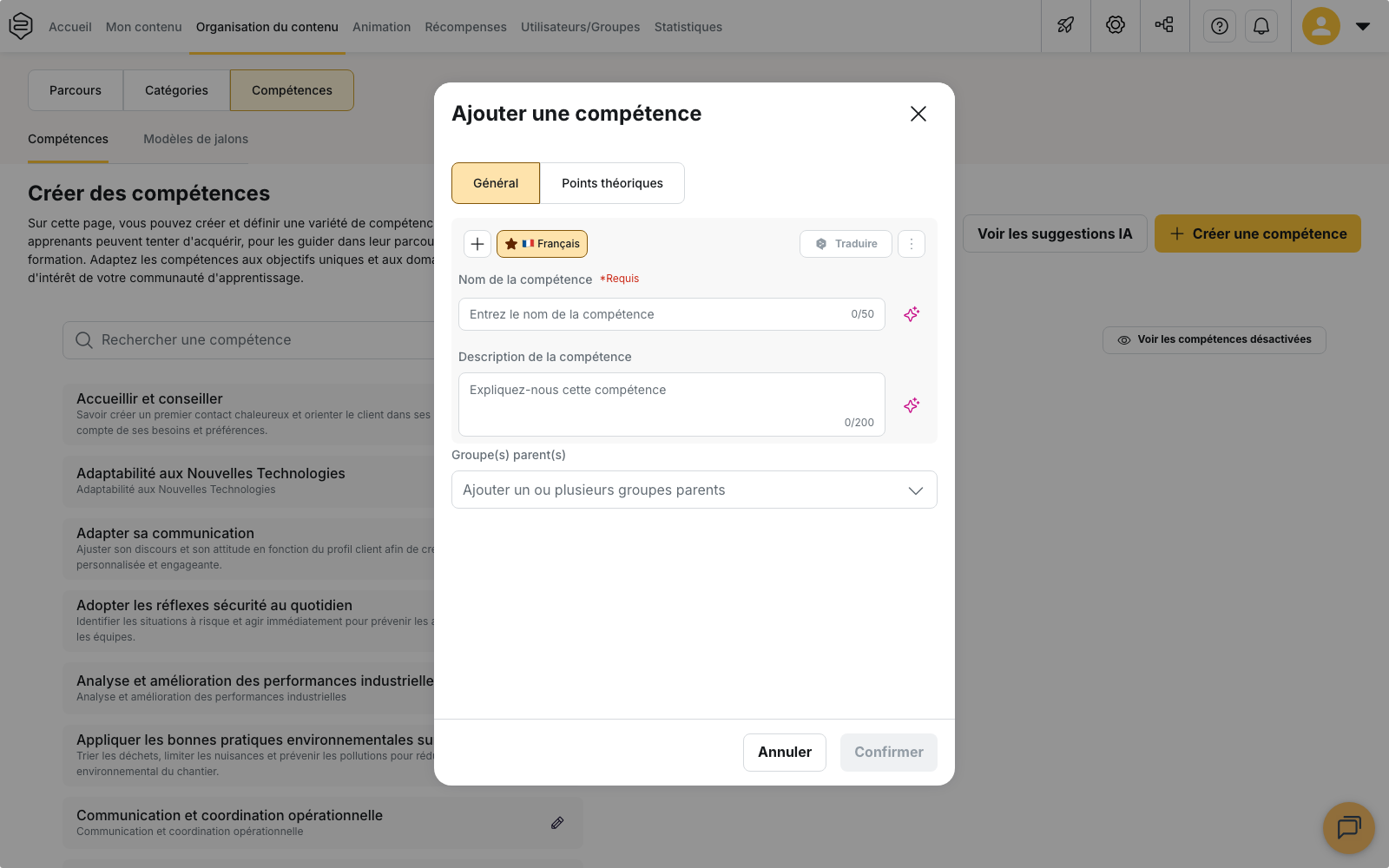
Task: Open the Modèles de jalons sub-tab
Action: pyautogui.click(x=196, y=139)
